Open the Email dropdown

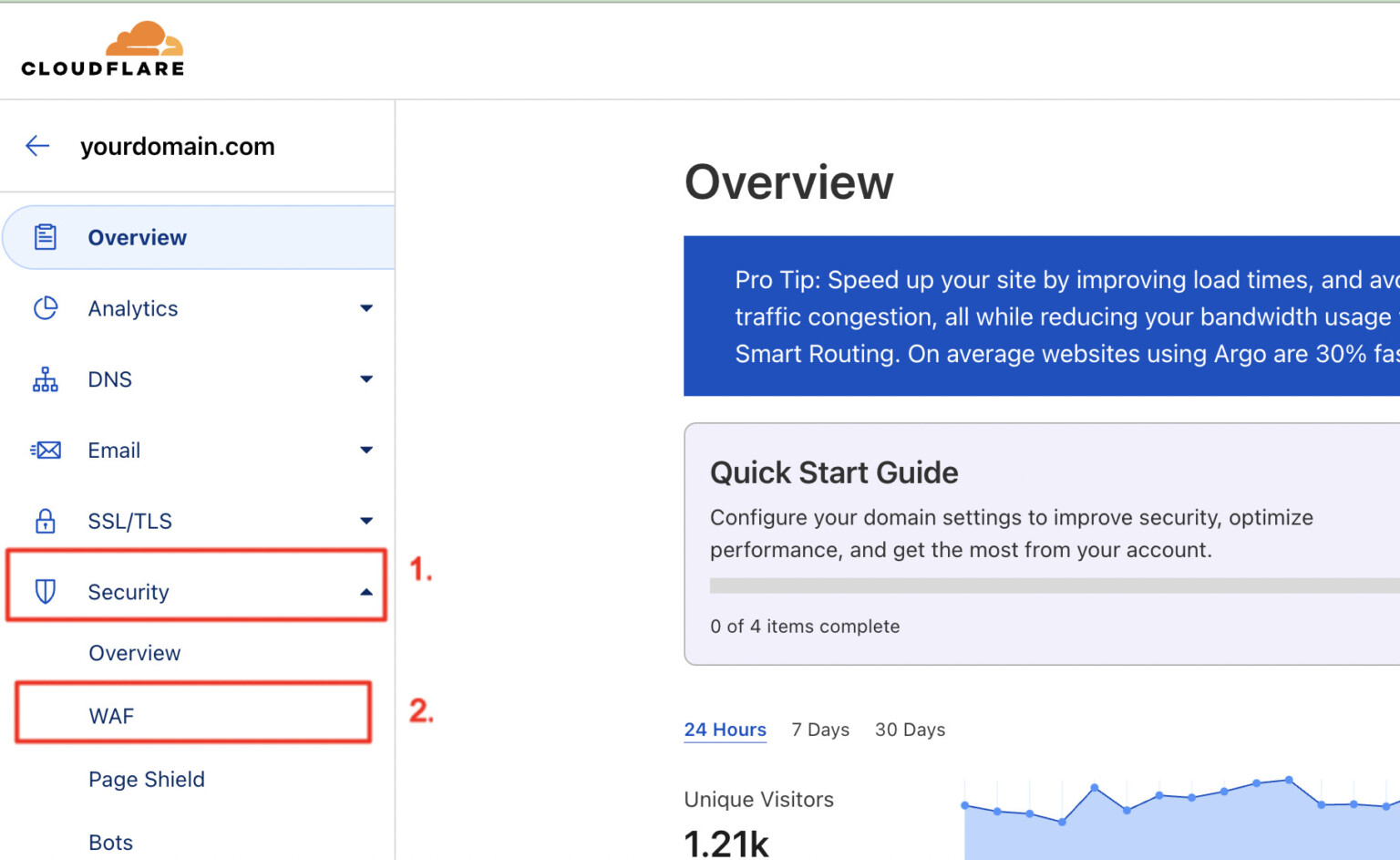coord(366,450)
